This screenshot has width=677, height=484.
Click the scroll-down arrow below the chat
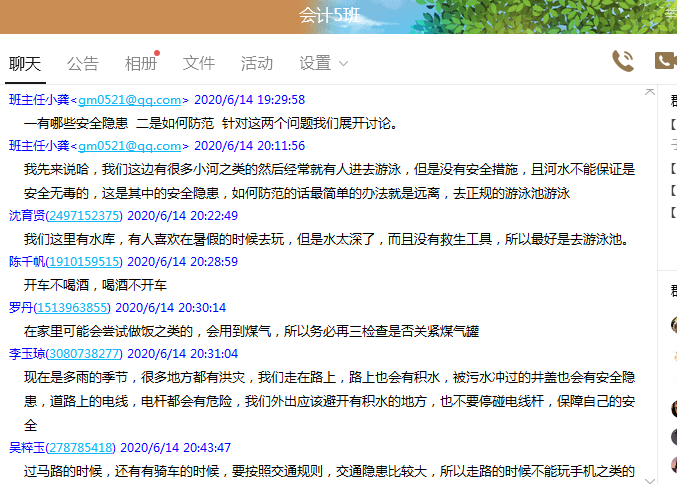(x=650, y=478)
